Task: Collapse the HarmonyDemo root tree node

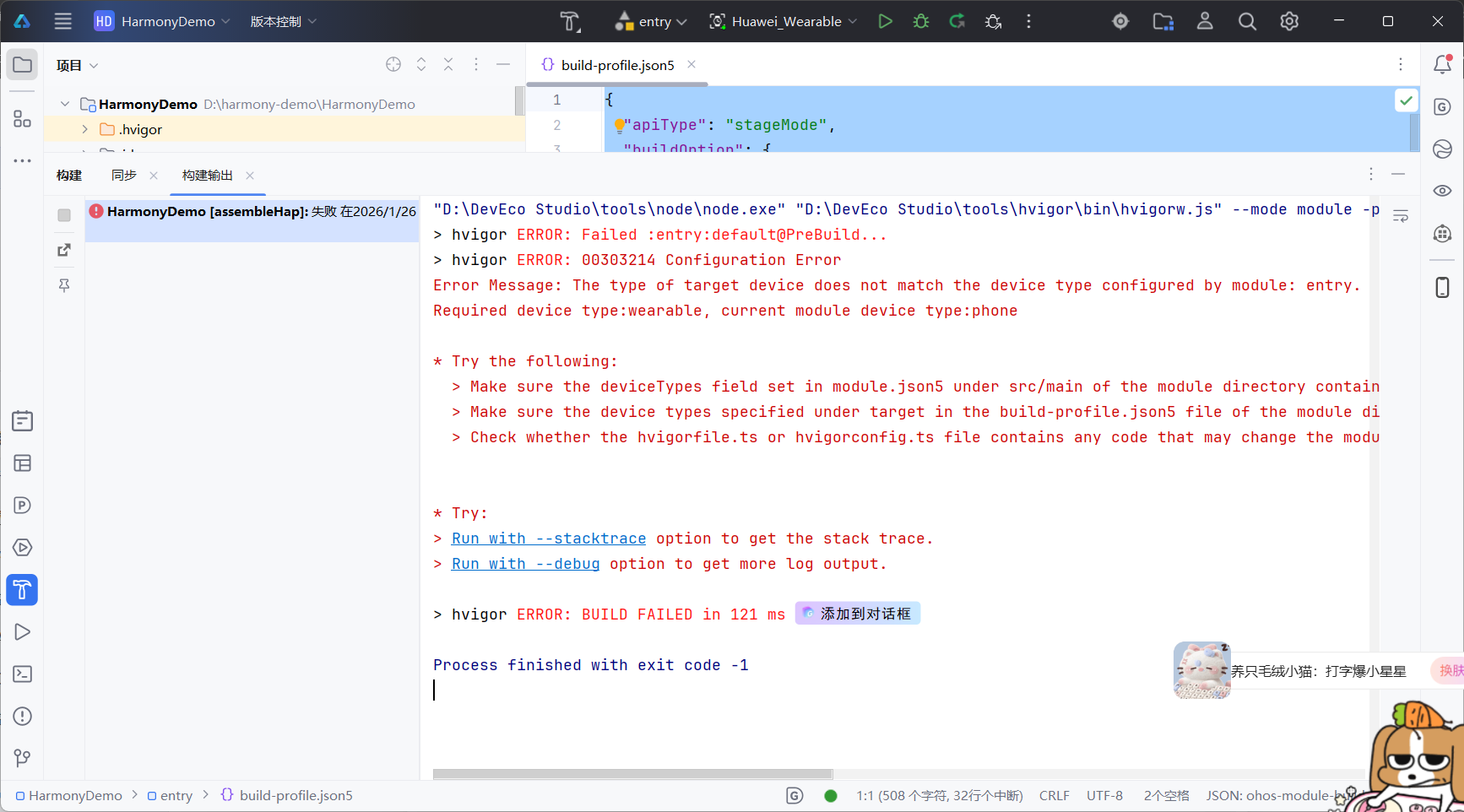Action: 65,104
